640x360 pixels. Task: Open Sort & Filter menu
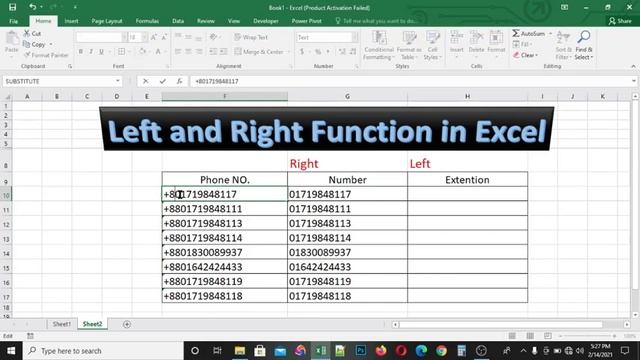click(x=563, y=45)
